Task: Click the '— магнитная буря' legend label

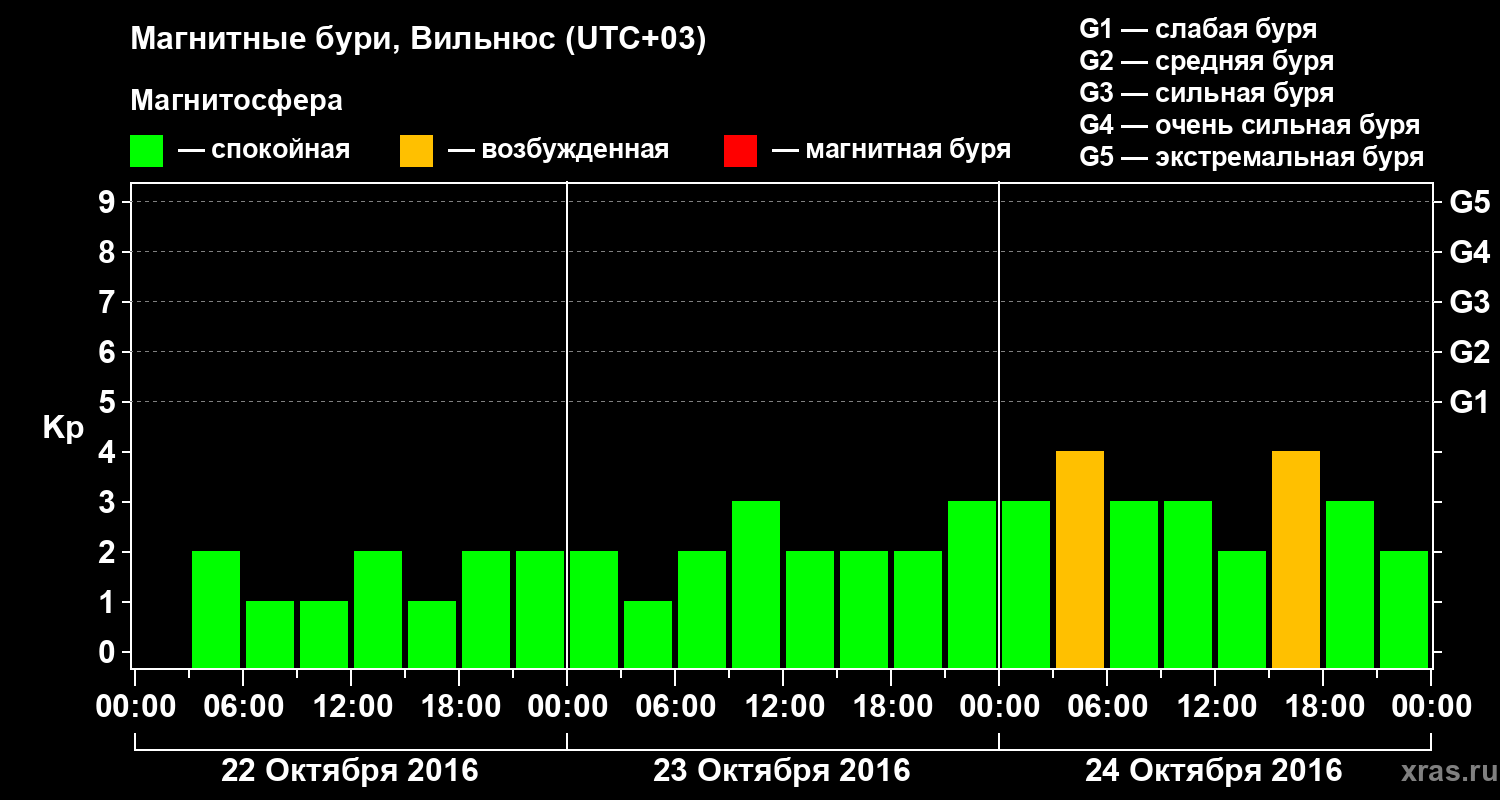Action: pos(892,151)
